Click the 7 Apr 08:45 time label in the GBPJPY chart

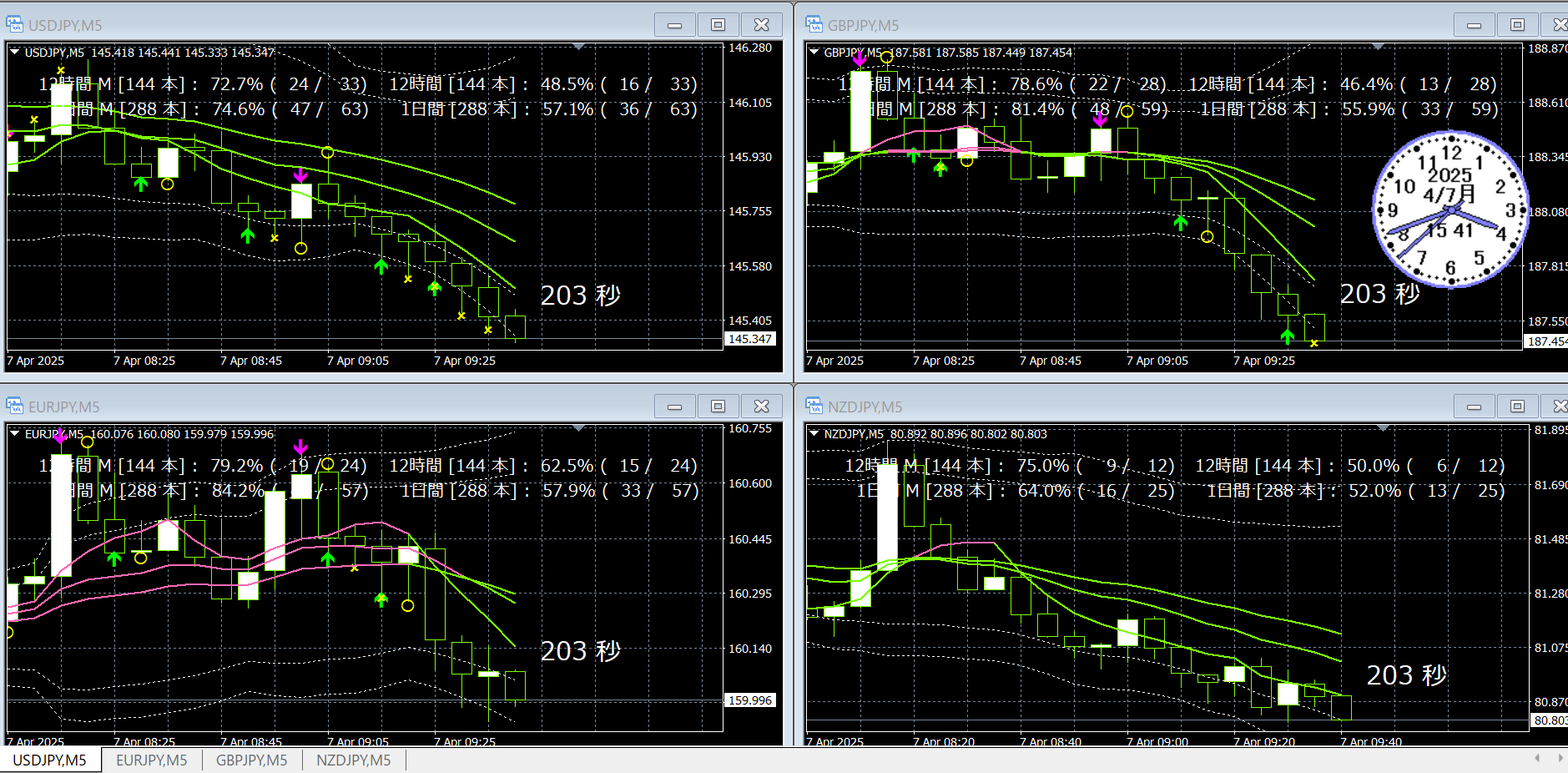[x=1051, y=361]
